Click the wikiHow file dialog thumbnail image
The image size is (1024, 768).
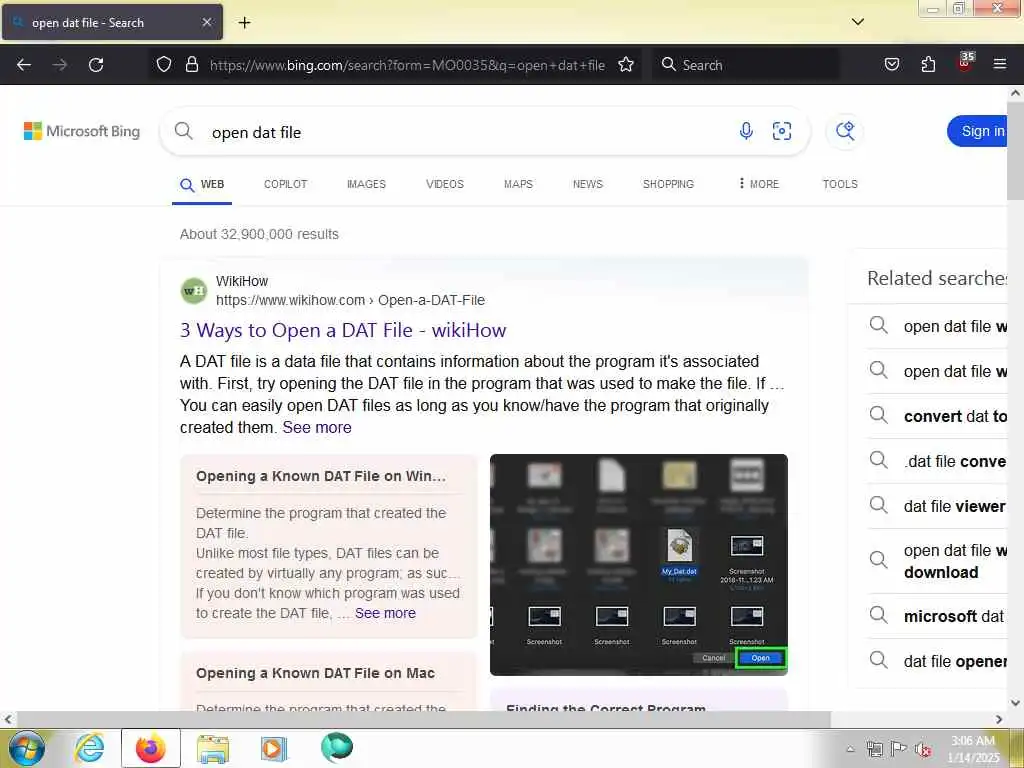639,565
